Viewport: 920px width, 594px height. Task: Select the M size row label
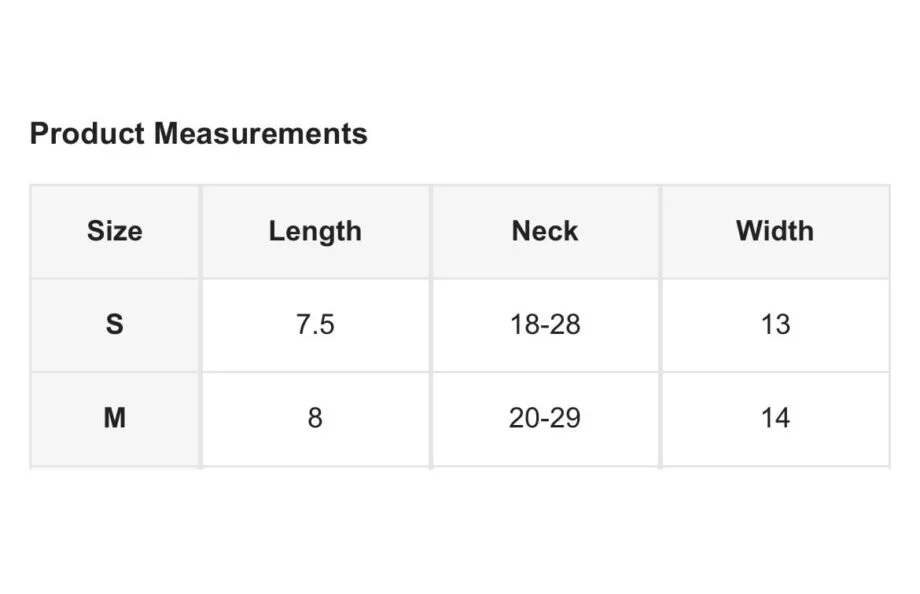click(115, 418)
